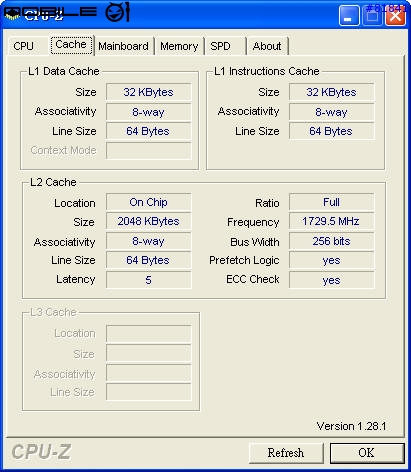Viewport: 411px width, 472px height.
Task: Click L2 Ratio value Full
Action: coord(331,202)
